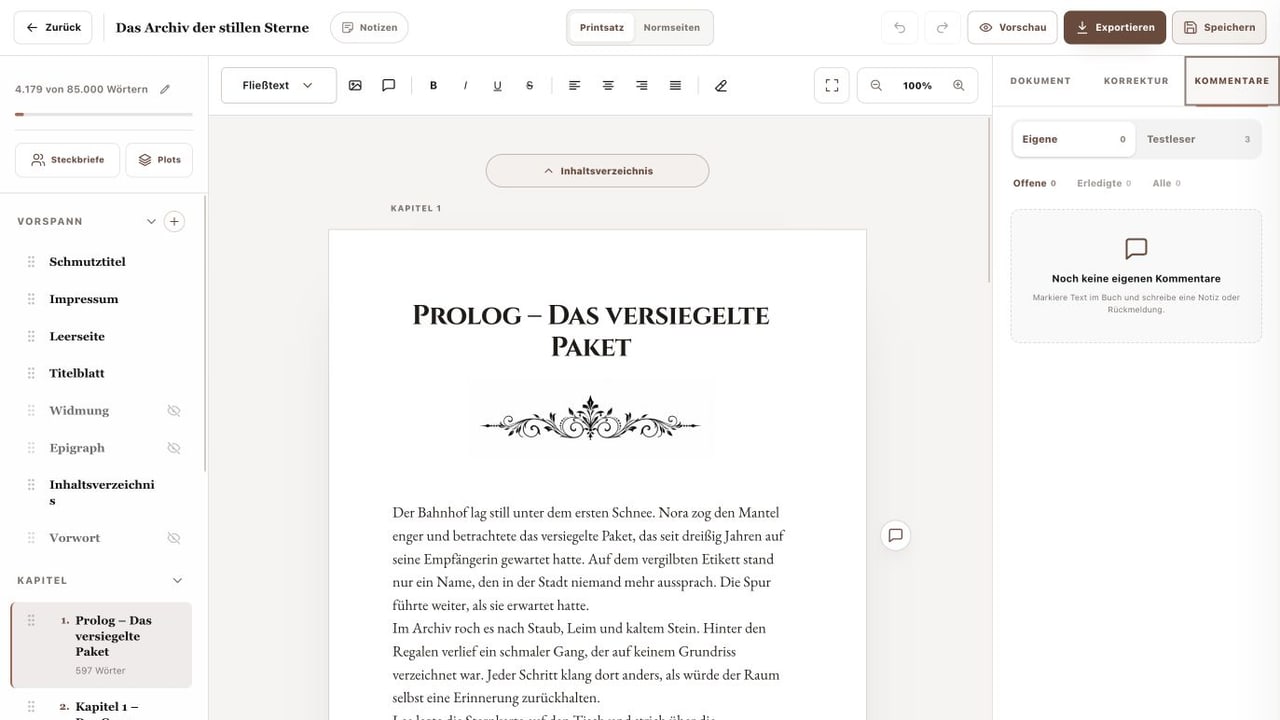Toggle underline formatting
Screen dimensions: 1280x720
[497, 86]
